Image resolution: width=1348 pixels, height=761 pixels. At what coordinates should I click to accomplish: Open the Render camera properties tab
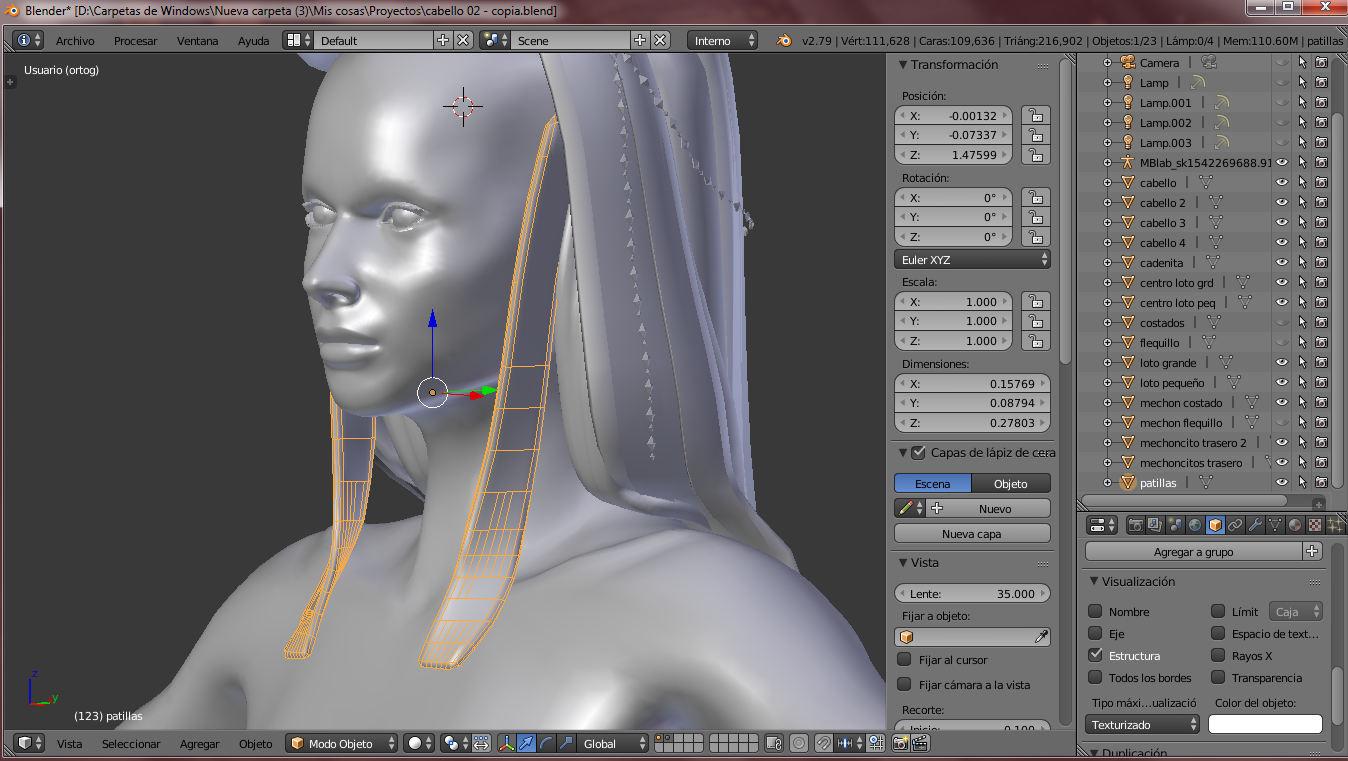(x=1136, y=525)
